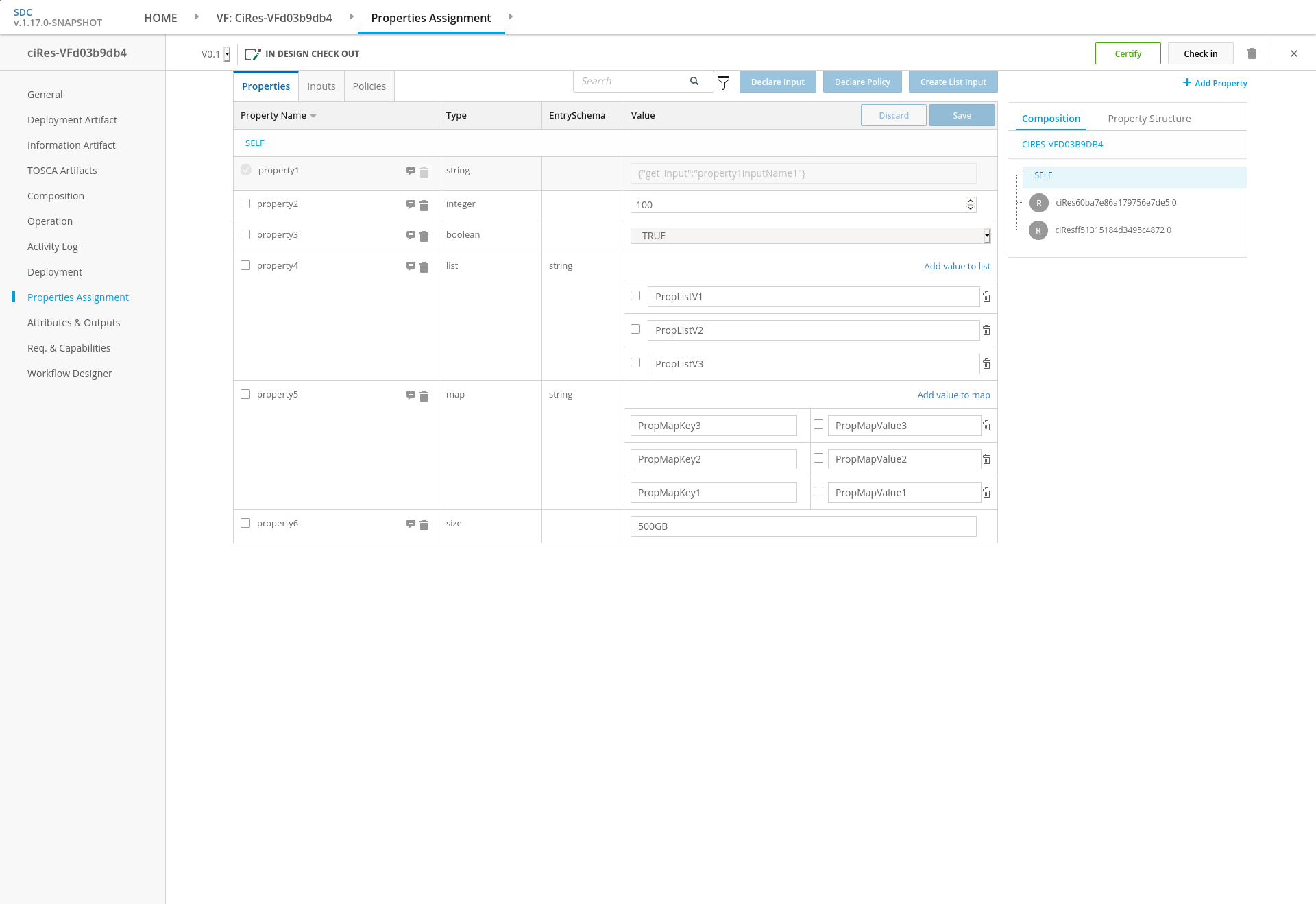Image resolution: width=1316 pixels, height=904 pixels.
Task: Open comment icon for property2
Action: pyautogui.click(x=411, y=204)
